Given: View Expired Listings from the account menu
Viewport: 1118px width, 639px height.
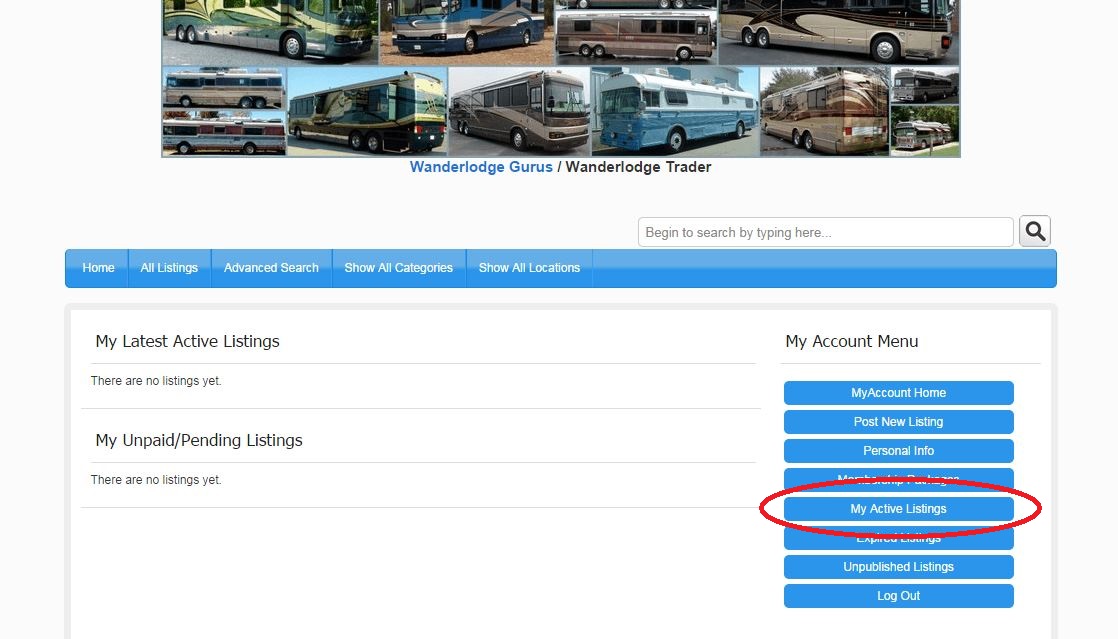Looking at the screenshot, I should pyautogui.click(x=898, y=540).
